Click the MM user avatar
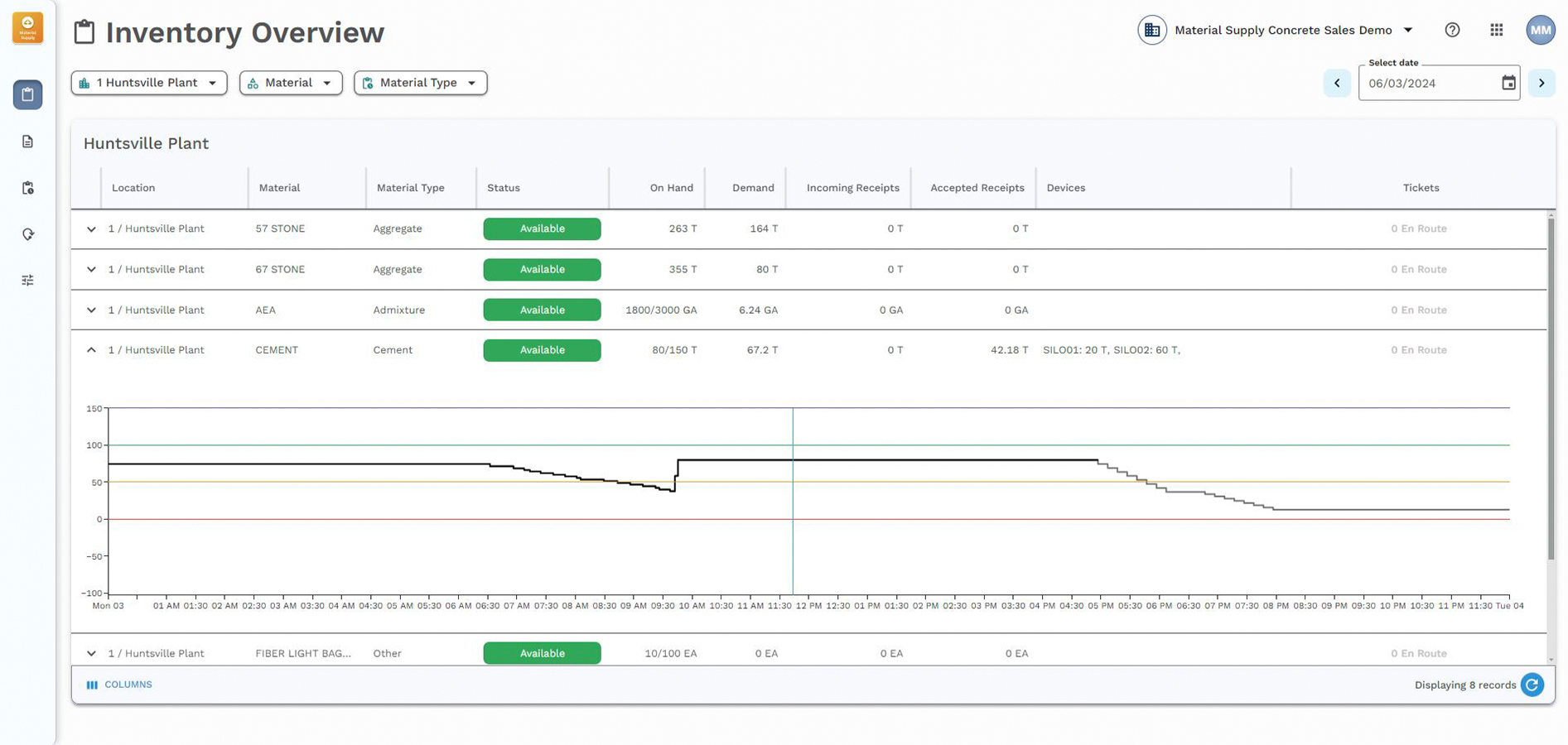 point(1540,30)
